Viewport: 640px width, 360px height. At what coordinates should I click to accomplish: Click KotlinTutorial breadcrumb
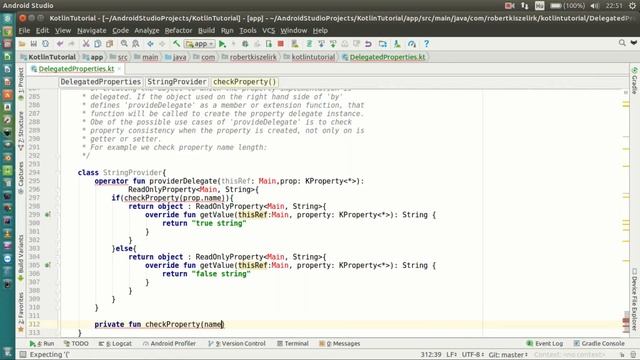pyautogui.click(x=48, y=57)
